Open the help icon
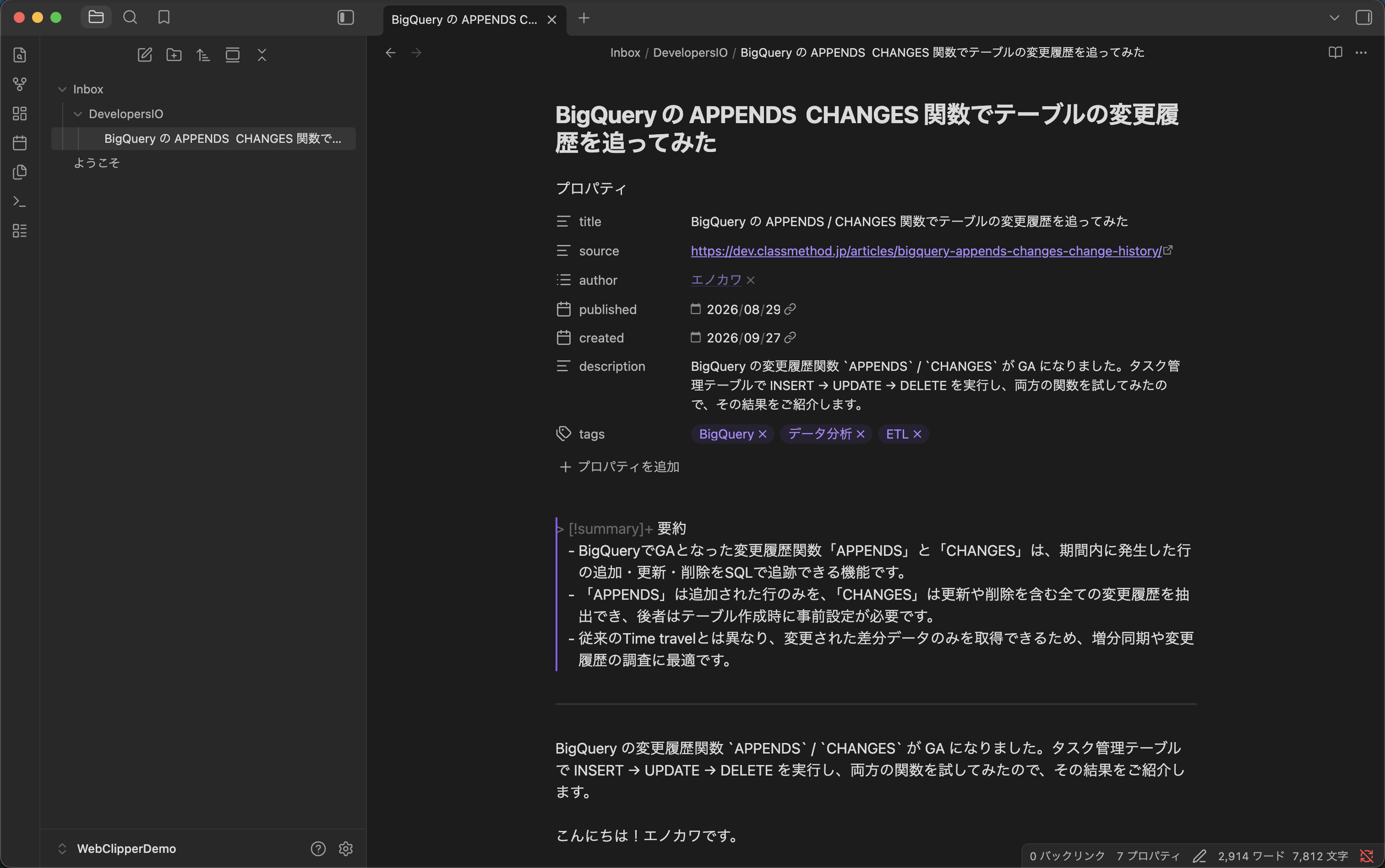Viewport: 1385px width, 868px height. point(318,848)
